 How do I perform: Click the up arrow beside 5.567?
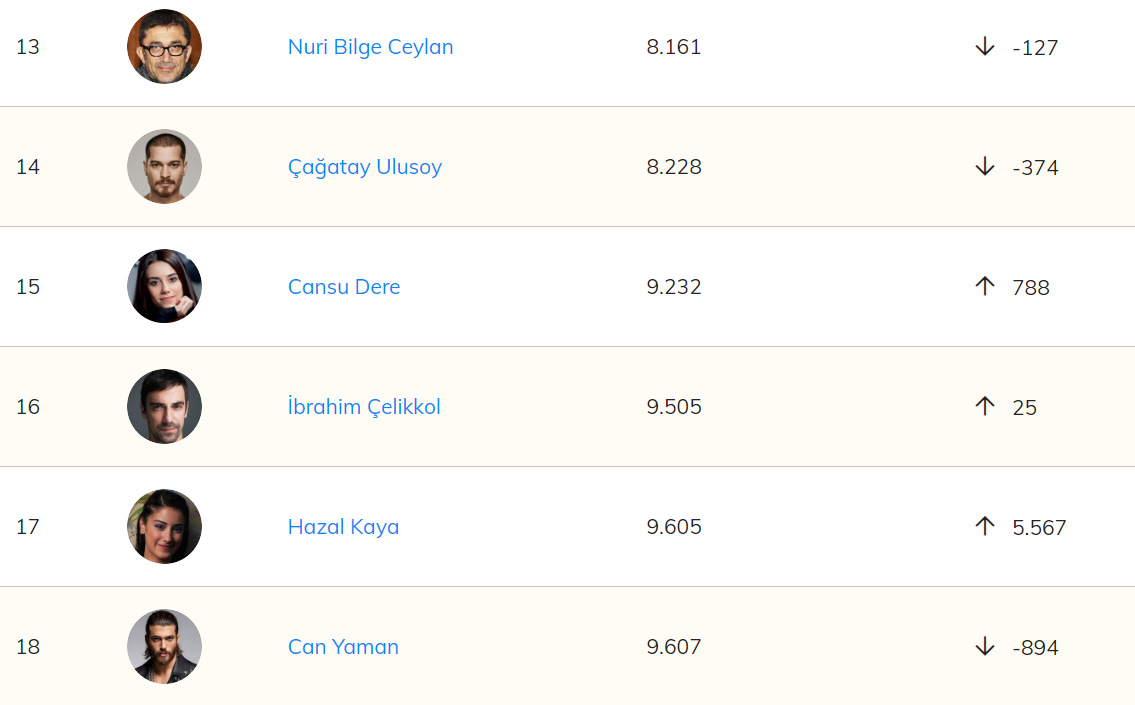click(985, 526)
